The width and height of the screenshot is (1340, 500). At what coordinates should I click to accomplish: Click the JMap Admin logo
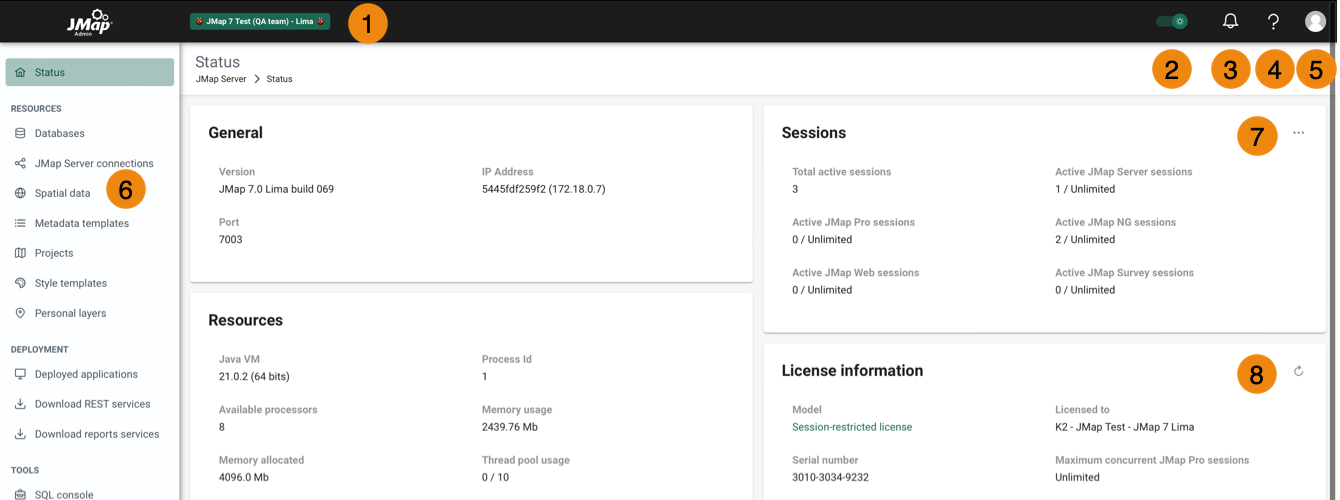click(x=90, y=21)
